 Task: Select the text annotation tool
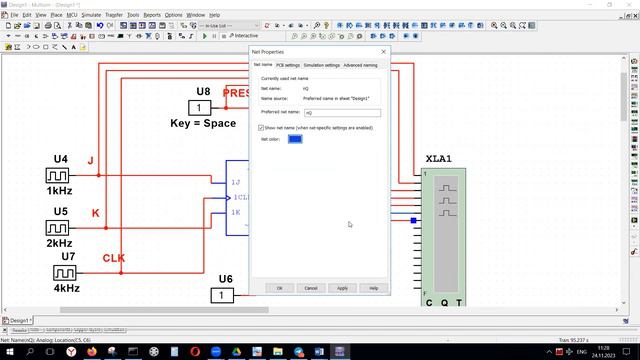73,47
